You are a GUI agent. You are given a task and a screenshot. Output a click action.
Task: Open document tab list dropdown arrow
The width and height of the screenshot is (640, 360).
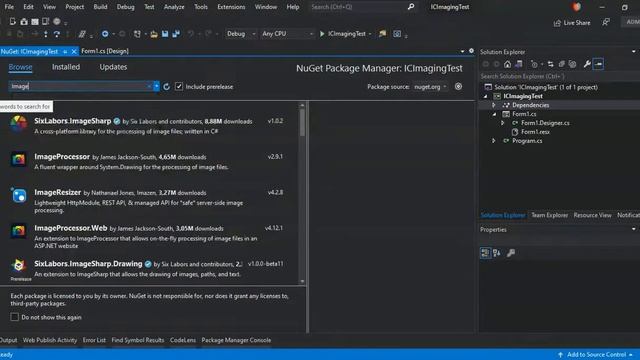pos(462,51)
